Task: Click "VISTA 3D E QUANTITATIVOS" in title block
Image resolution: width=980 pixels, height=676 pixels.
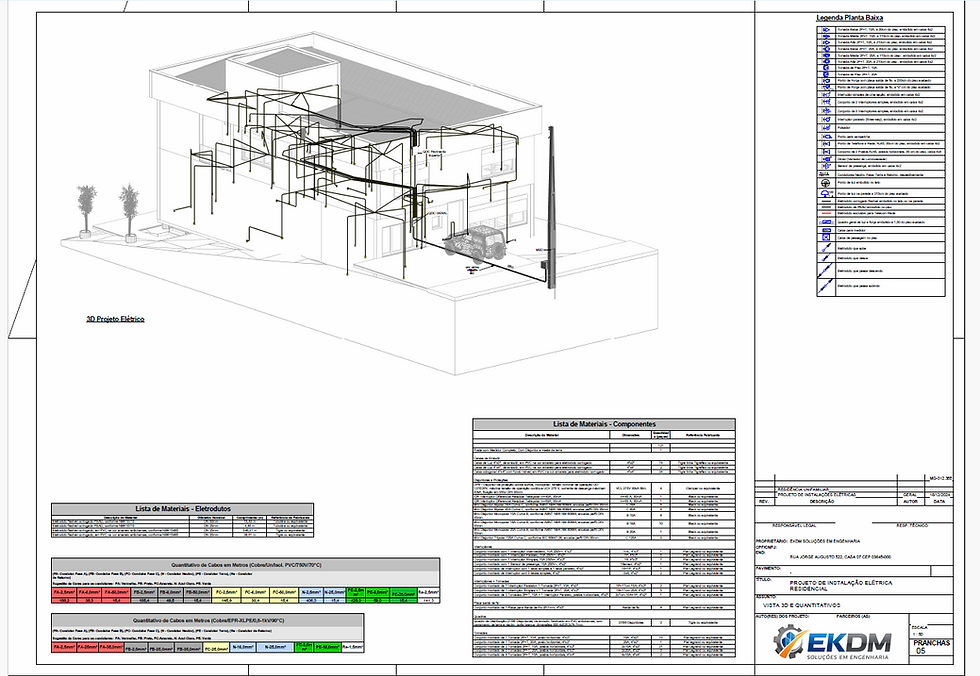Action: tap(802, 605)
